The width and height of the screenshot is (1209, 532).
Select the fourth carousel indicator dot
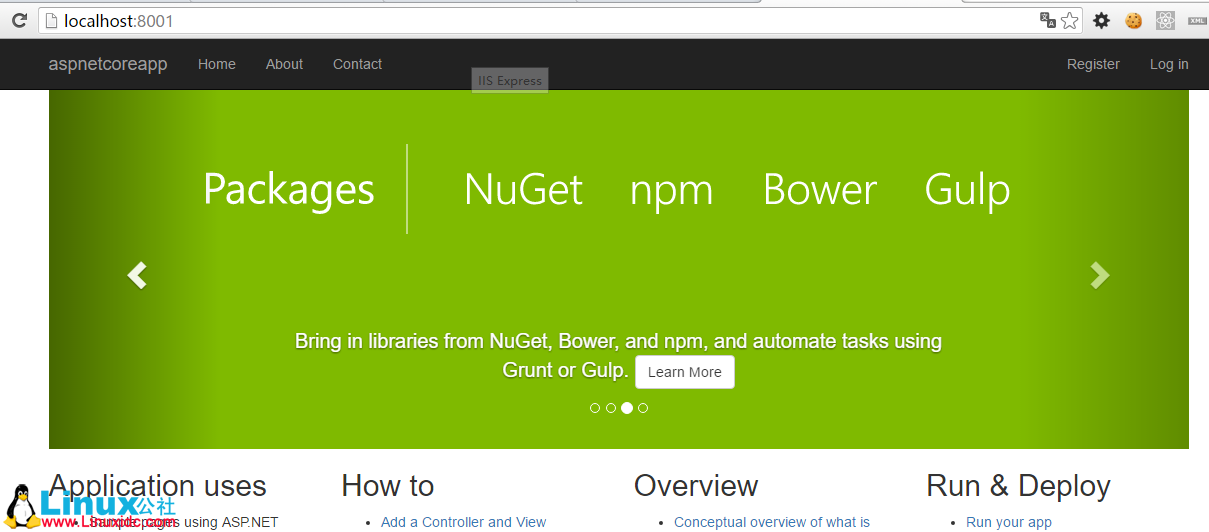tap(643, 408)
